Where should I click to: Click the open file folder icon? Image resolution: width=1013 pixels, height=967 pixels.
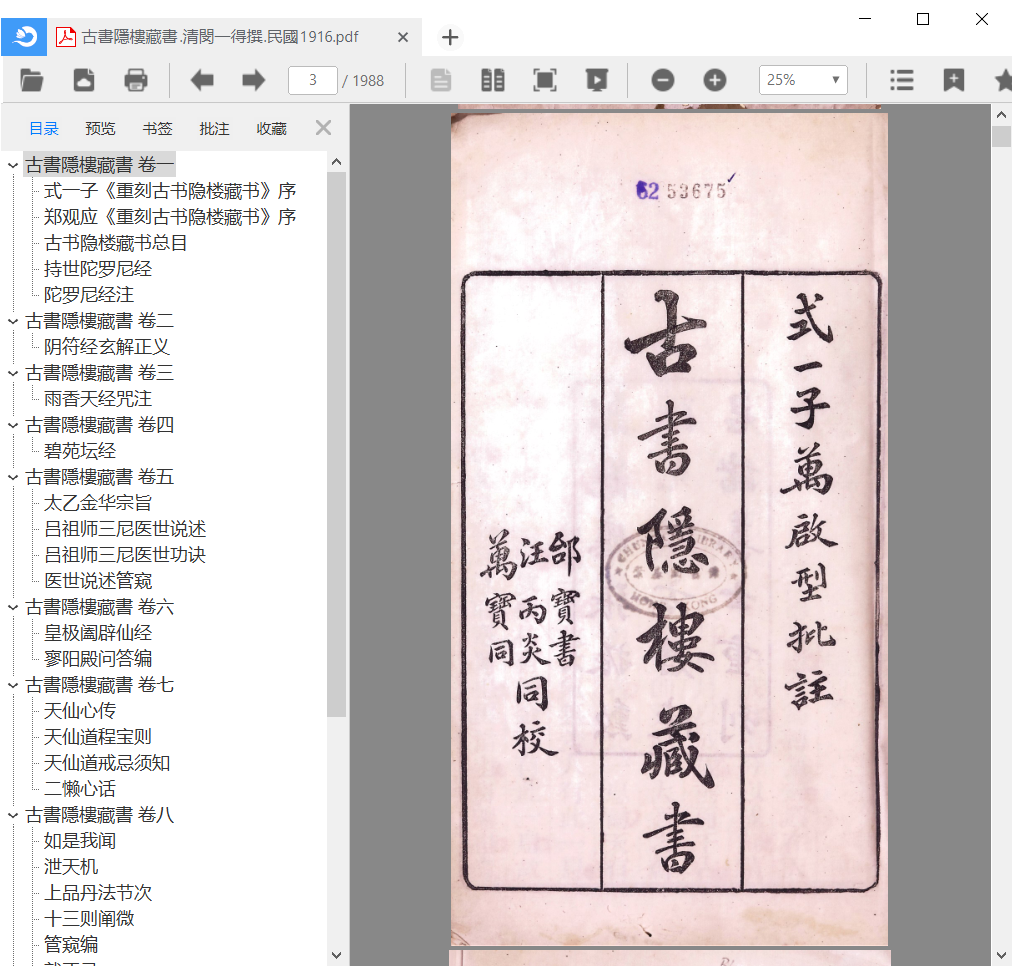click(x=32, y=80)
